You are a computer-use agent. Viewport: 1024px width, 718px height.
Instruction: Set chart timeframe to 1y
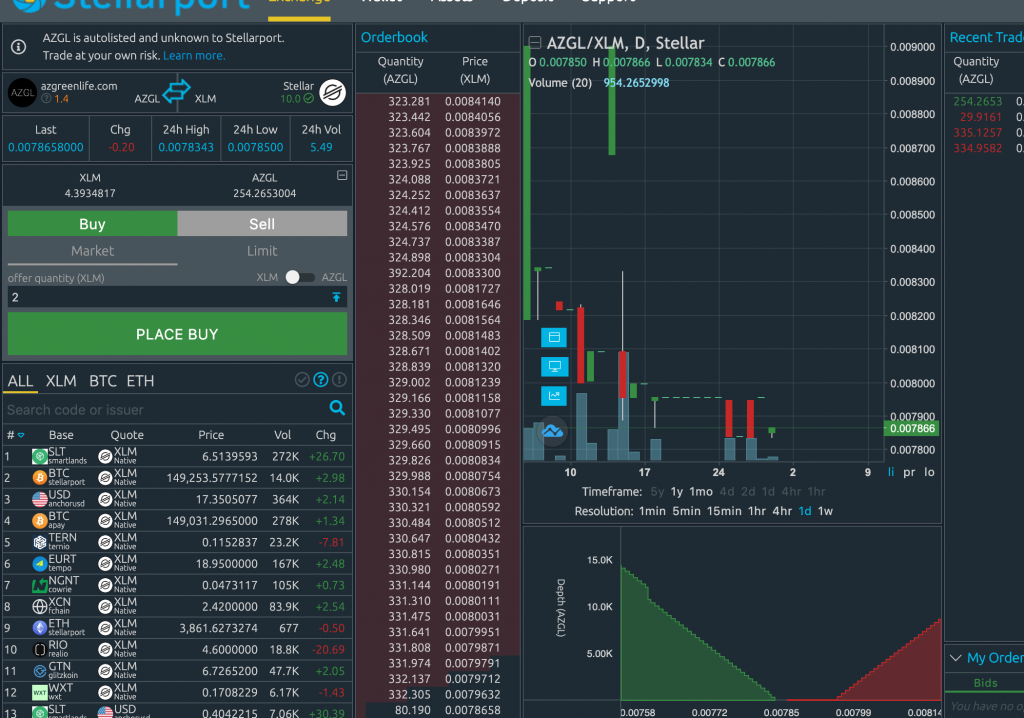[x=677, y=492]
